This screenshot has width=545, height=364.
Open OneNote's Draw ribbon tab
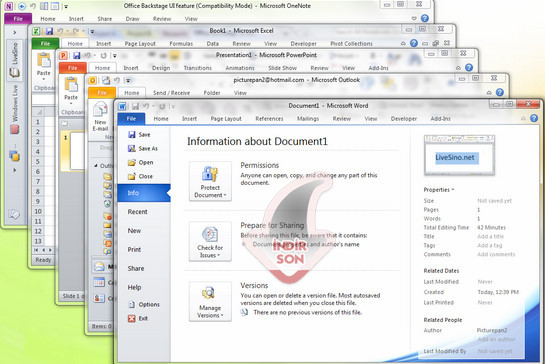[132, 19]
